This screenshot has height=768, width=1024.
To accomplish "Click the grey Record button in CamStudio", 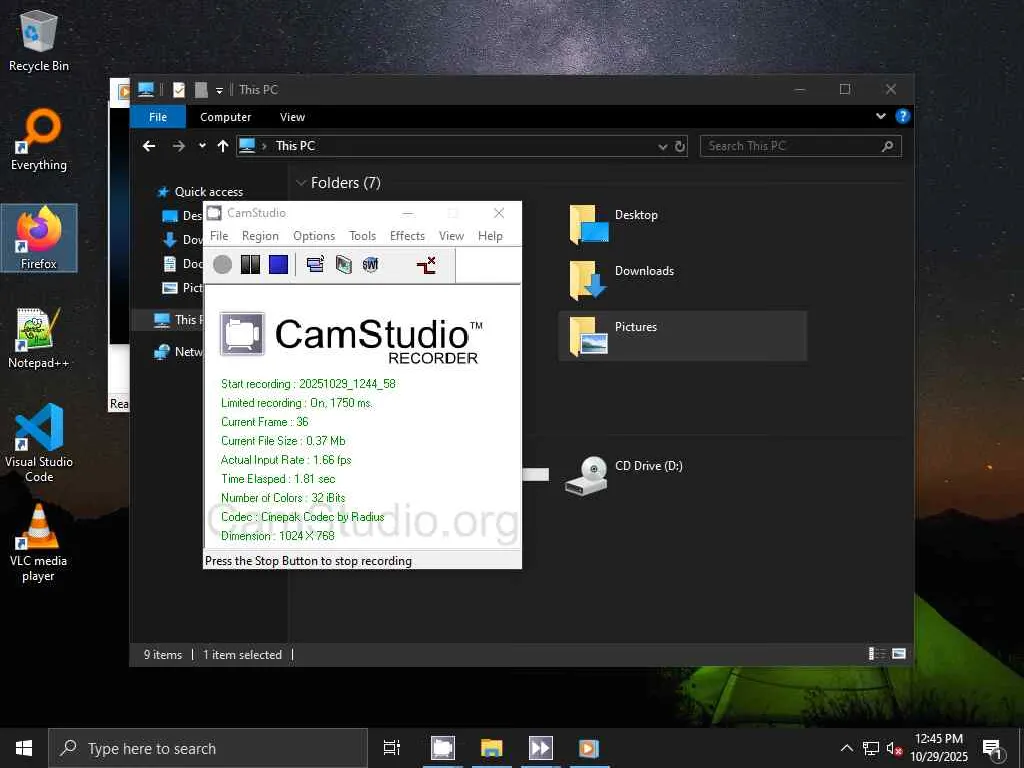I will click(223, 264).
